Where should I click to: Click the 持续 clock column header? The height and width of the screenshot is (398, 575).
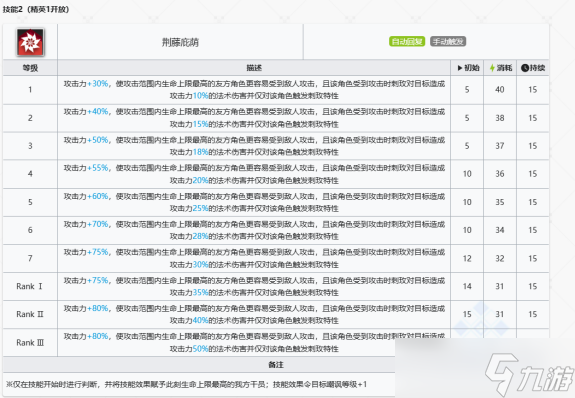(533, 68)
